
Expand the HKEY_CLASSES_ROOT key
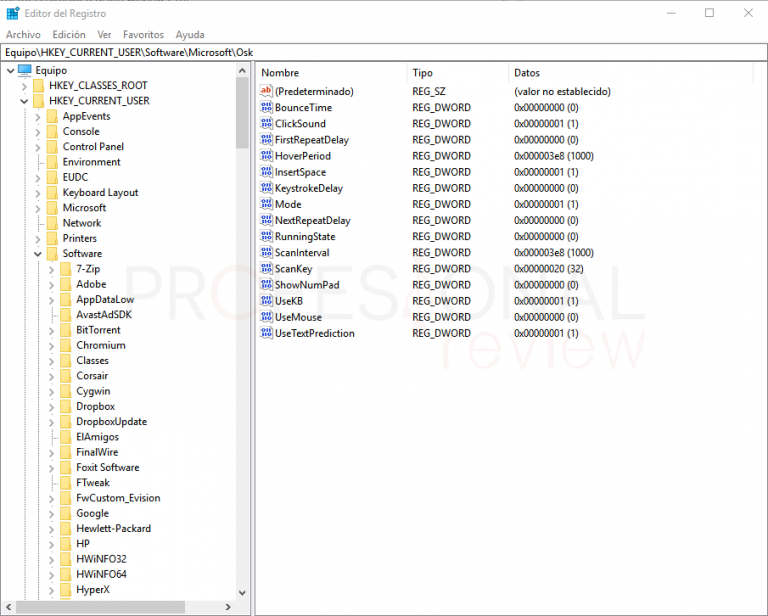(x=24, y=86)
